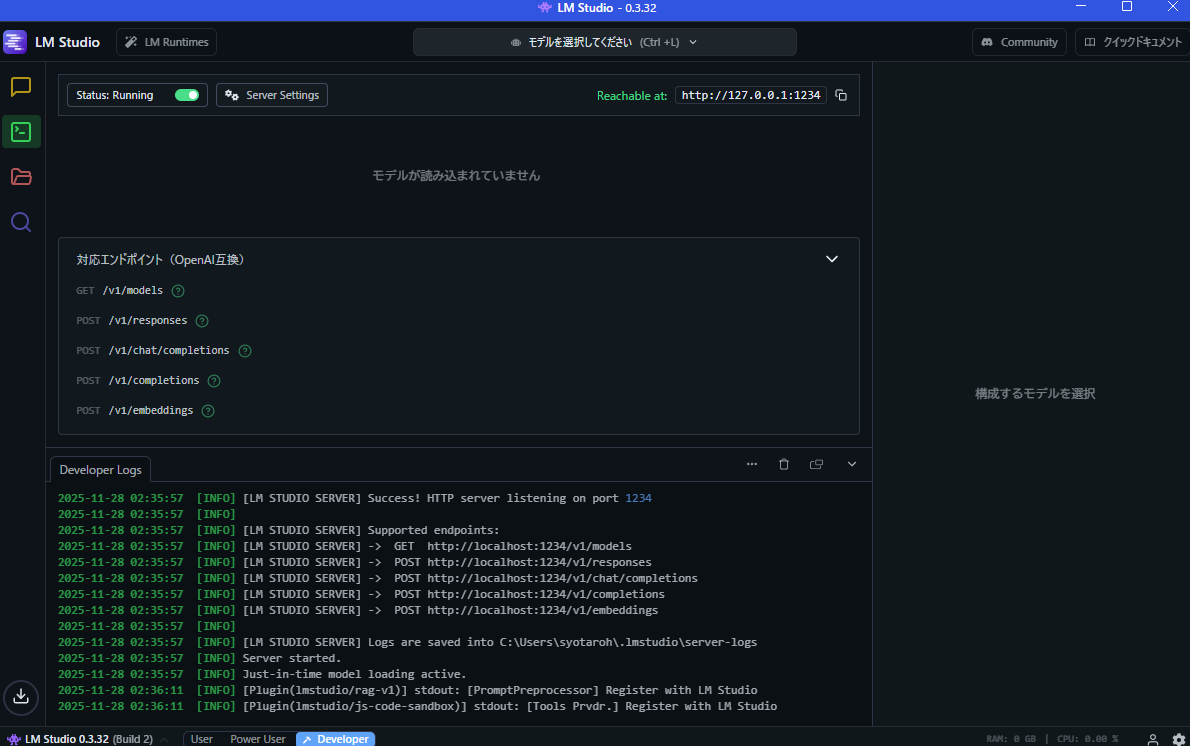Show help for /v1/embeddings endpoint
This screenshot has height=746, width=1190.
tap(208, 411)
